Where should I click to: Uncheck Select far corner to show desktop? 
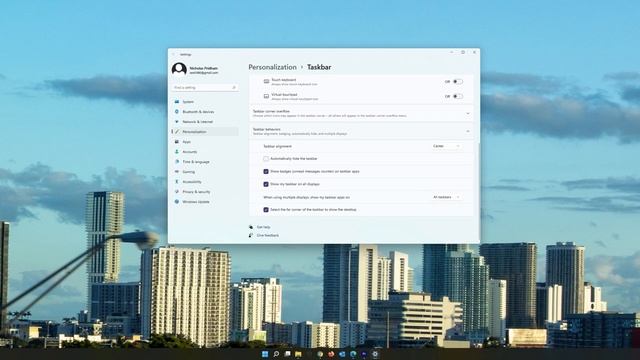pos(266,209)
